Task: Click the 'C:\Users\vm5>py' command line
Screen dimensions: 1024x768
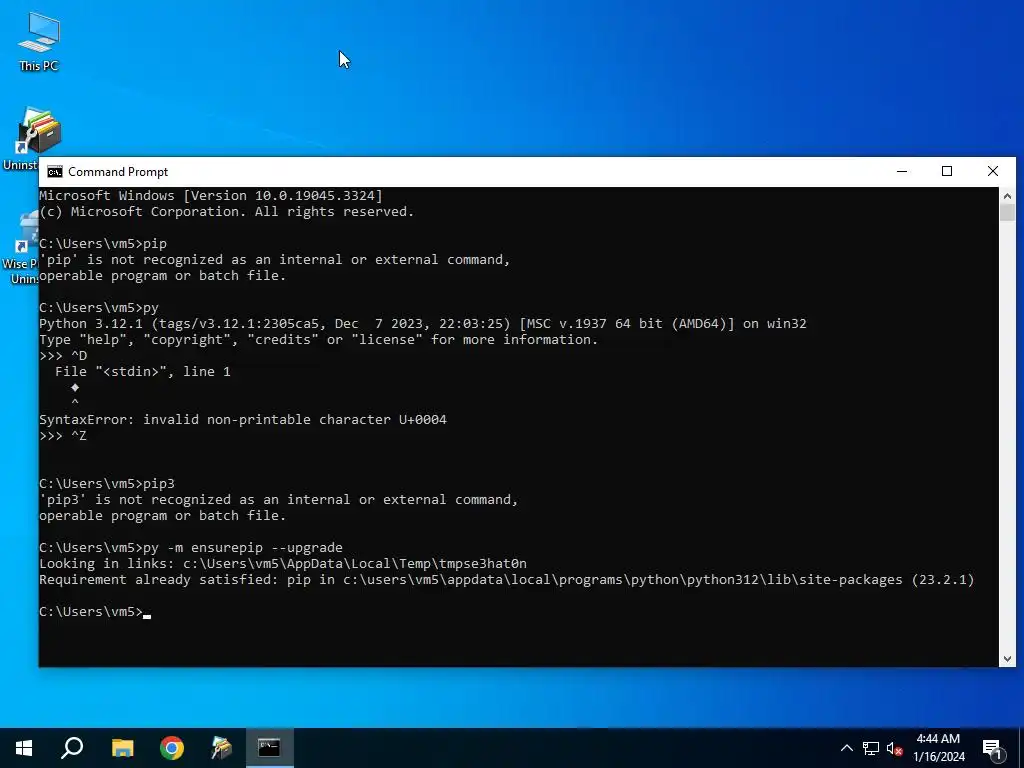Action: coord(99,307)
